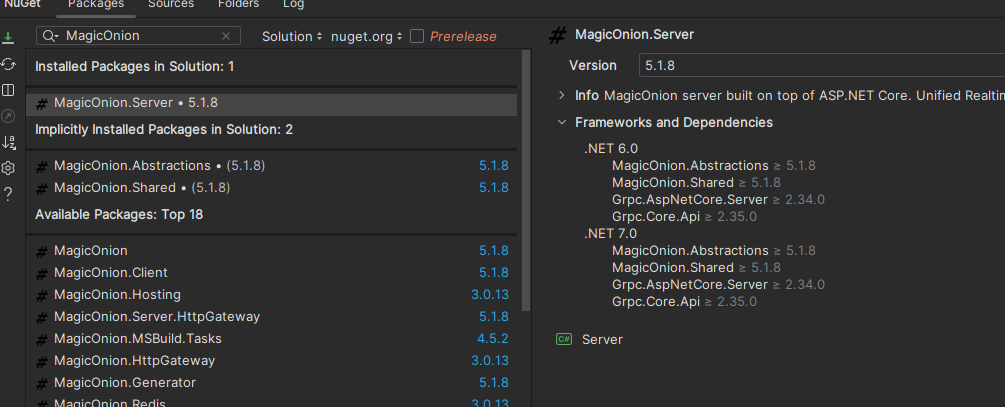Click version 3.0.13 link for MagicOnion.HttpGateway
Screen dimensions: 1005x407
[490, 361]
